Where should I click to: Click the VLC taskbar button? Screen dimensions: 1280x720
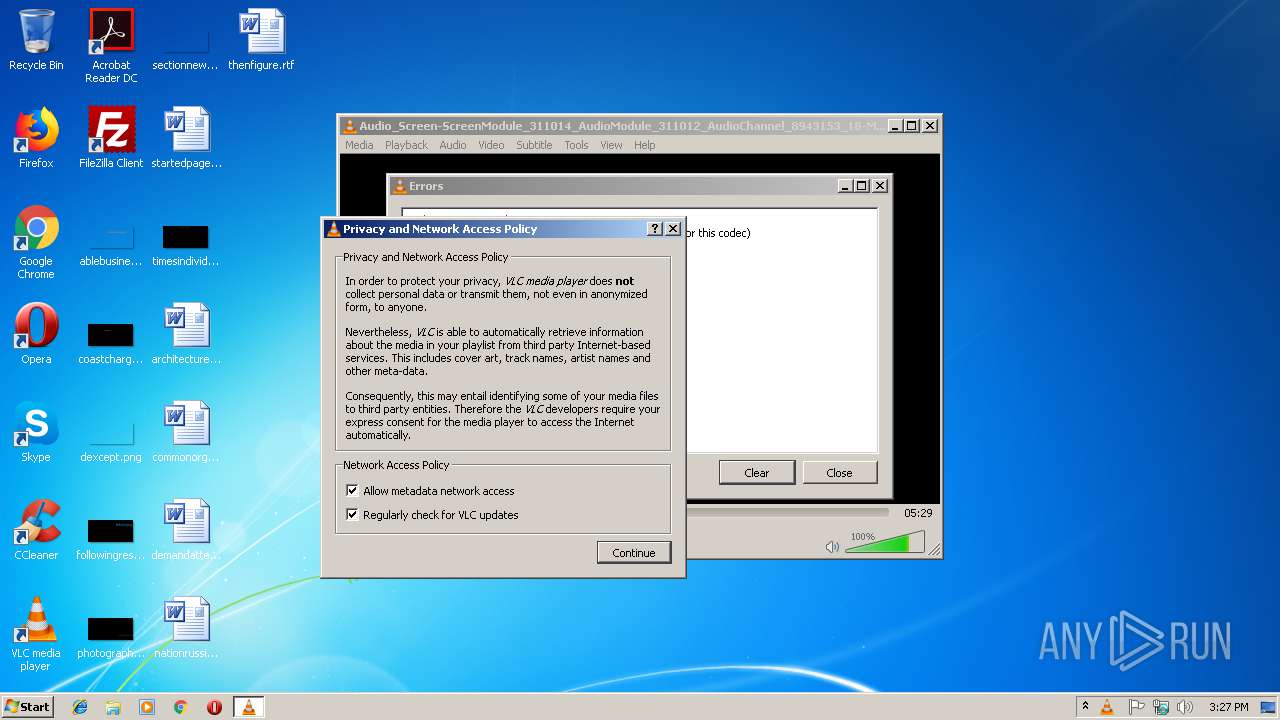click(x=249, y=707)
